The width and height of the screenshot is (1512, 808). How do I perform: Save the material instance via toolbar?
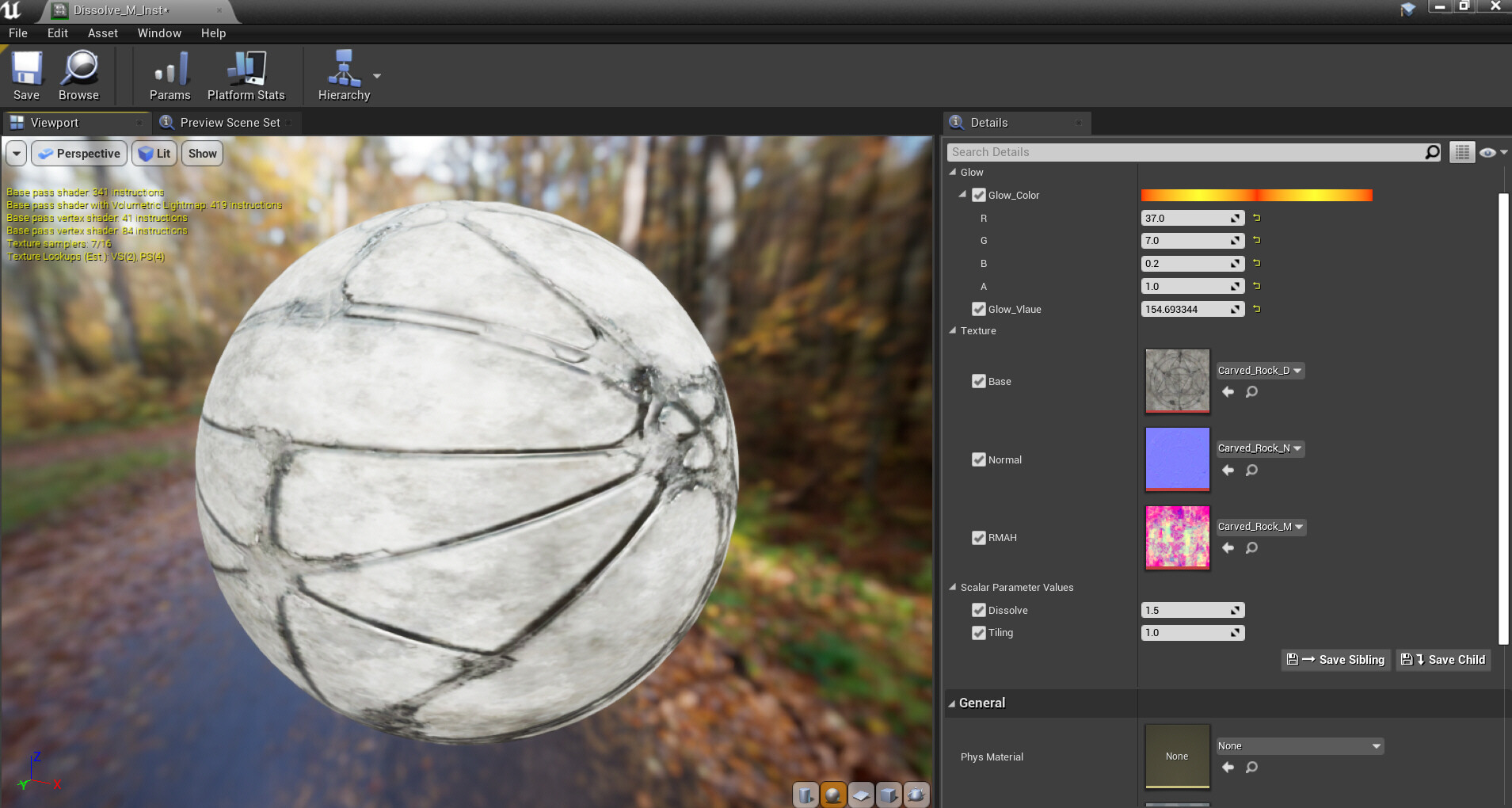tap(26, 74)
